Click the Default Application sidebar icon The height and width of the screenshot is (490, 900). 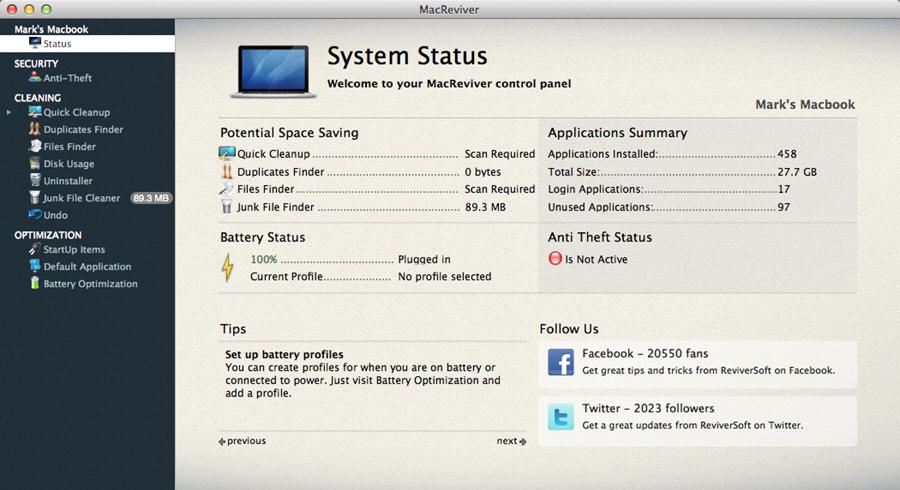click(x=35, y=266)
